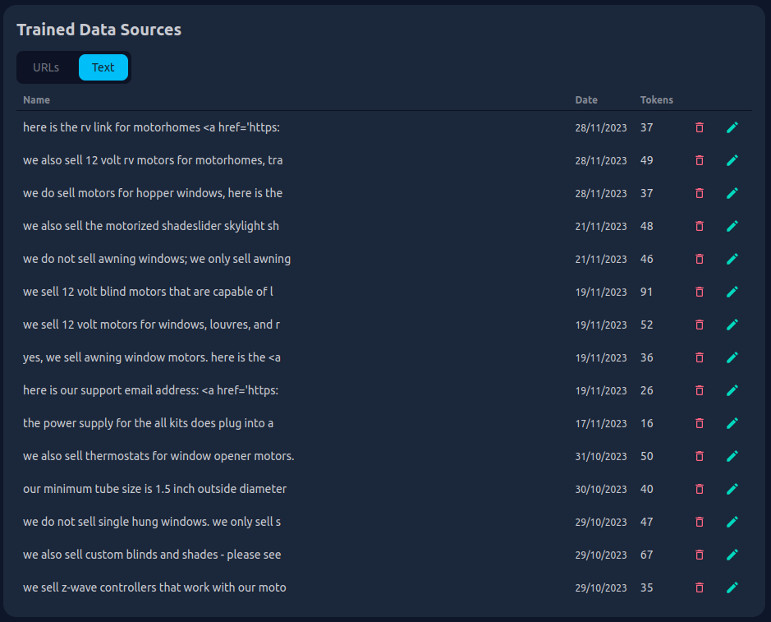771x622 pixels.
Task: Edit the 'power supply for the all kits' entry
Action: tap(732, 423)
